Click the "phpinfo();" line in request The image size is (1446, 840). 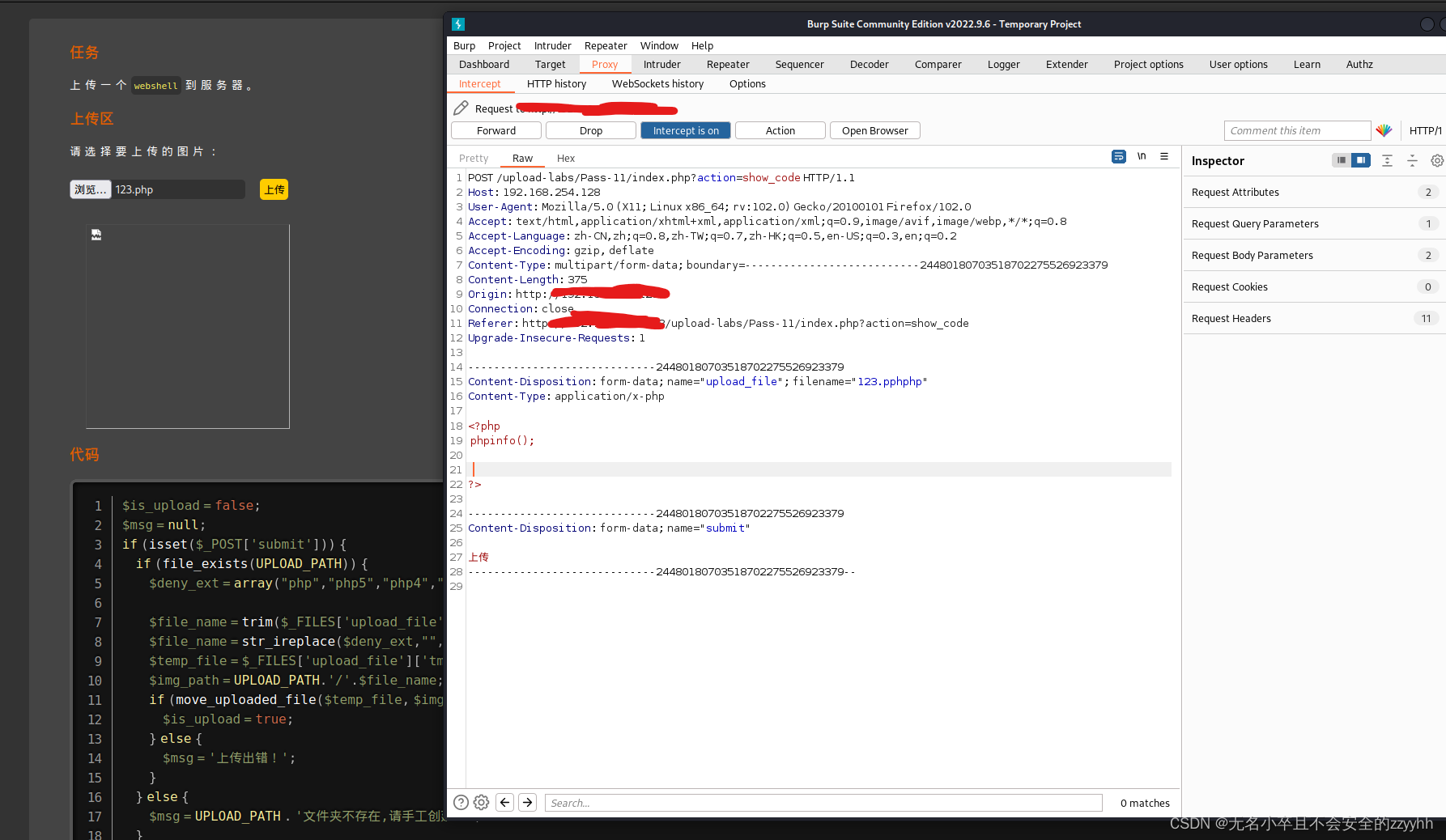[x=502, y=440]
